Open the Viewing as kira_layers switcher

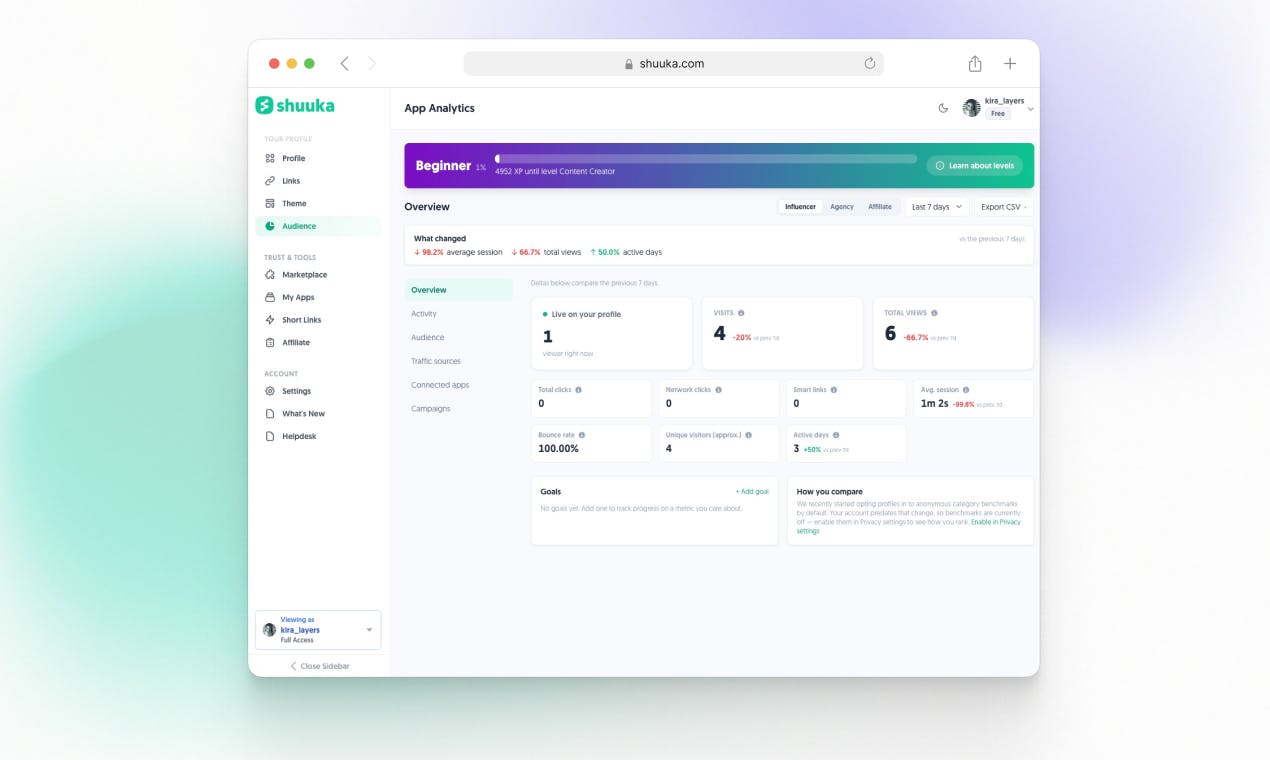point(318,630)
